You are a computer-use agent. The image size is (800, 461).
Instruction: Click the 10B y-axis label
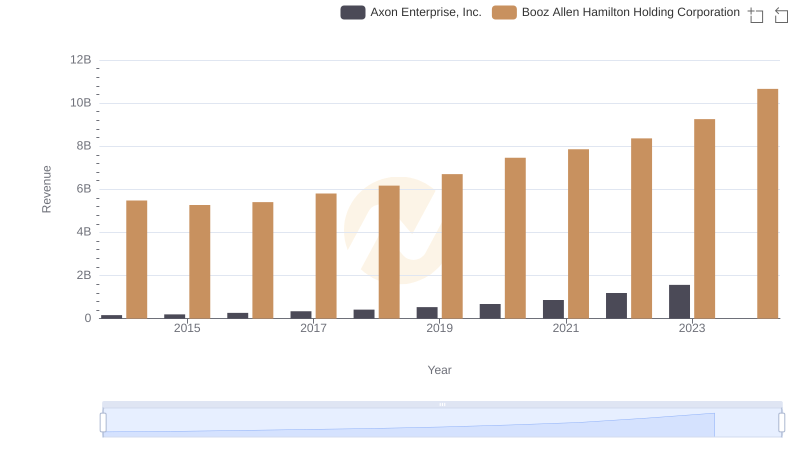click(81, 103)
